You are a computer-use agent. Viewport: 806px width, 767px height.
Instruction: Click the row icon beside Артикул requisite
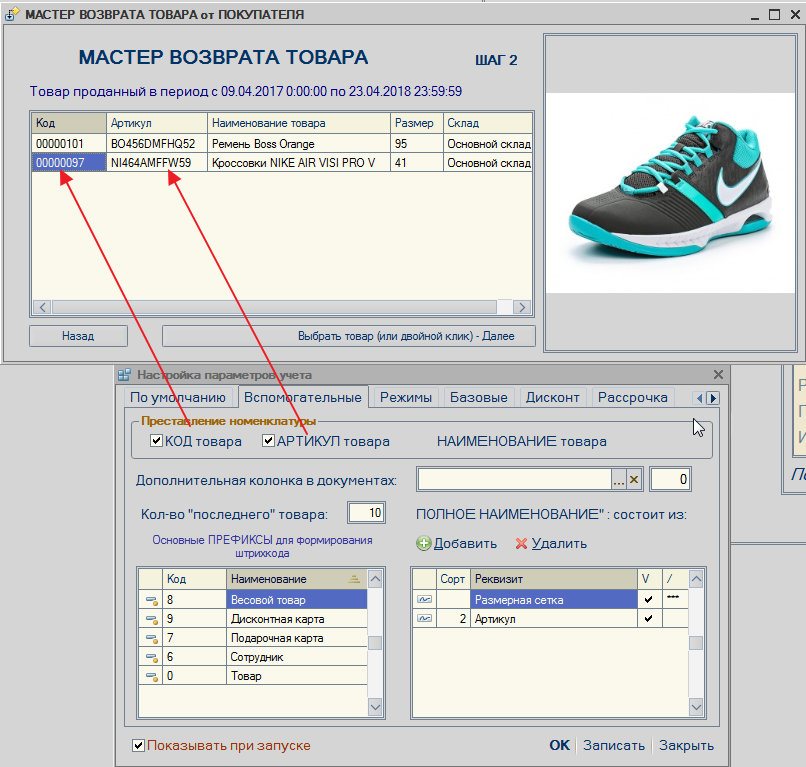click(425, 618)
